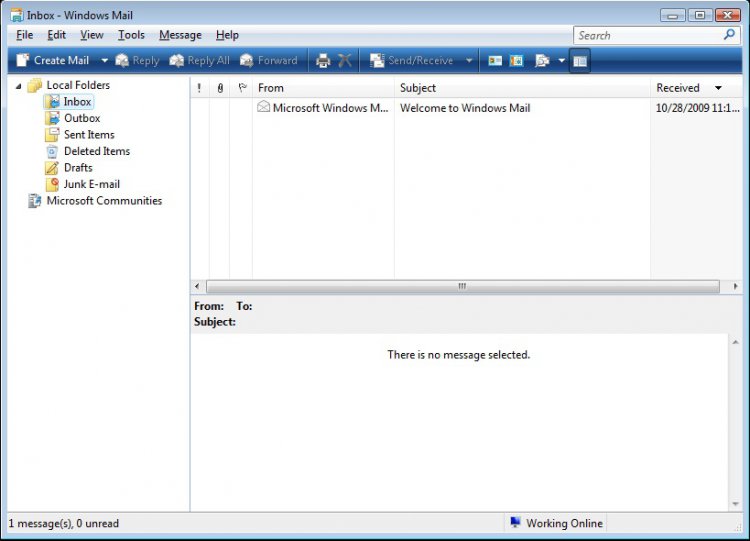Image resolution: width=750 pixels, height=541 pixels.
Task: Click the Reply All toolbar button
Action: [199, 60]
